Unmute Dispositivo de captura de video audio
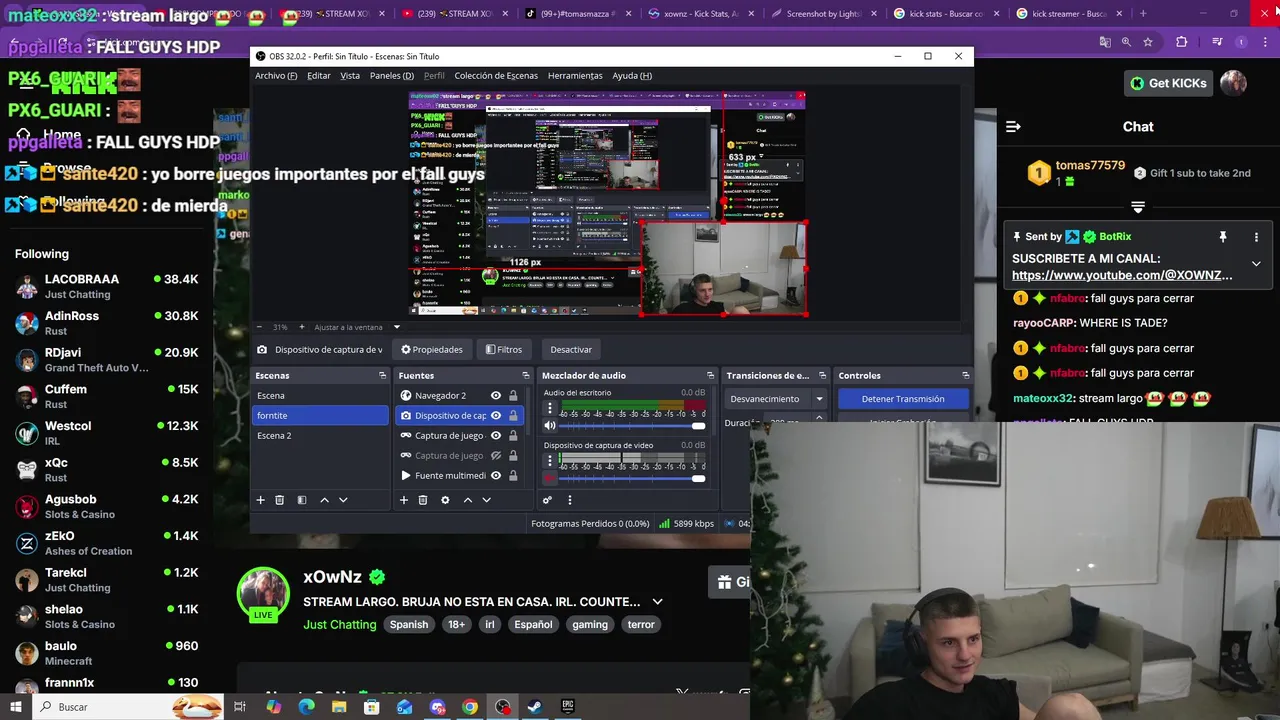Screen dimensions: 1280x720 549,478
